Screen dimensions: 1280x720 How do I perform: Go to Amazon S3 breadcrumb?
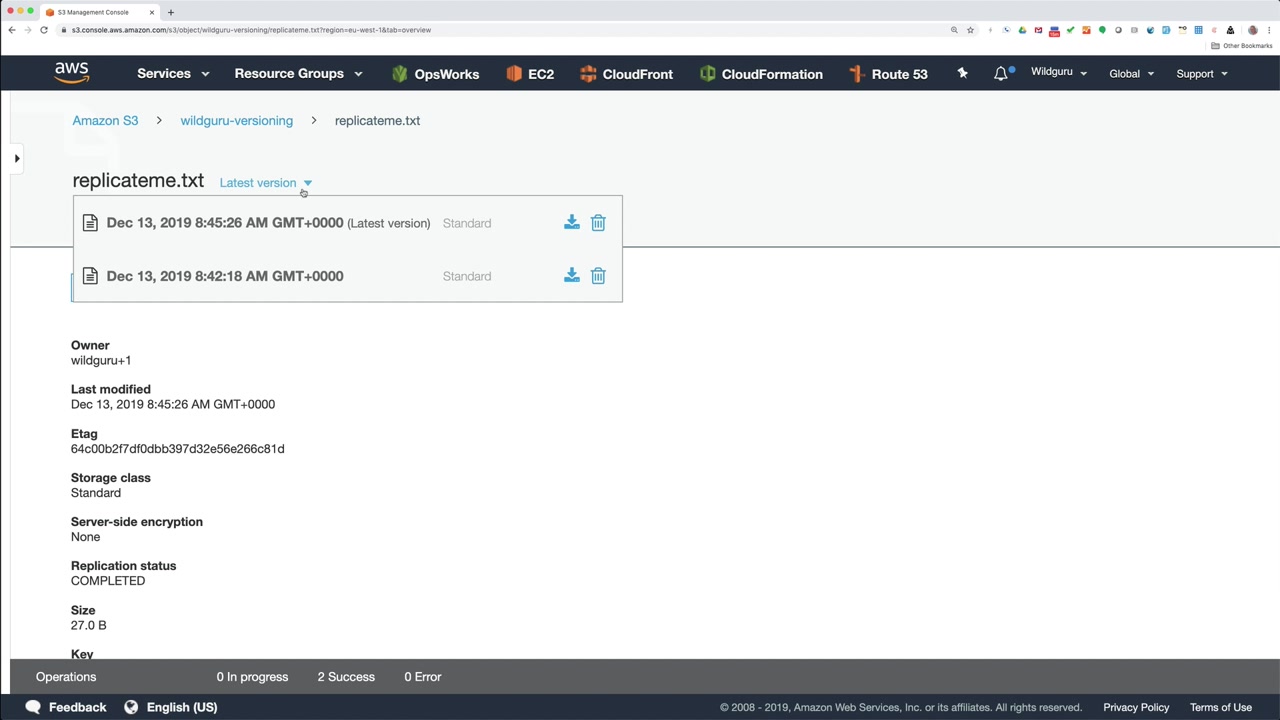point(105,120)
